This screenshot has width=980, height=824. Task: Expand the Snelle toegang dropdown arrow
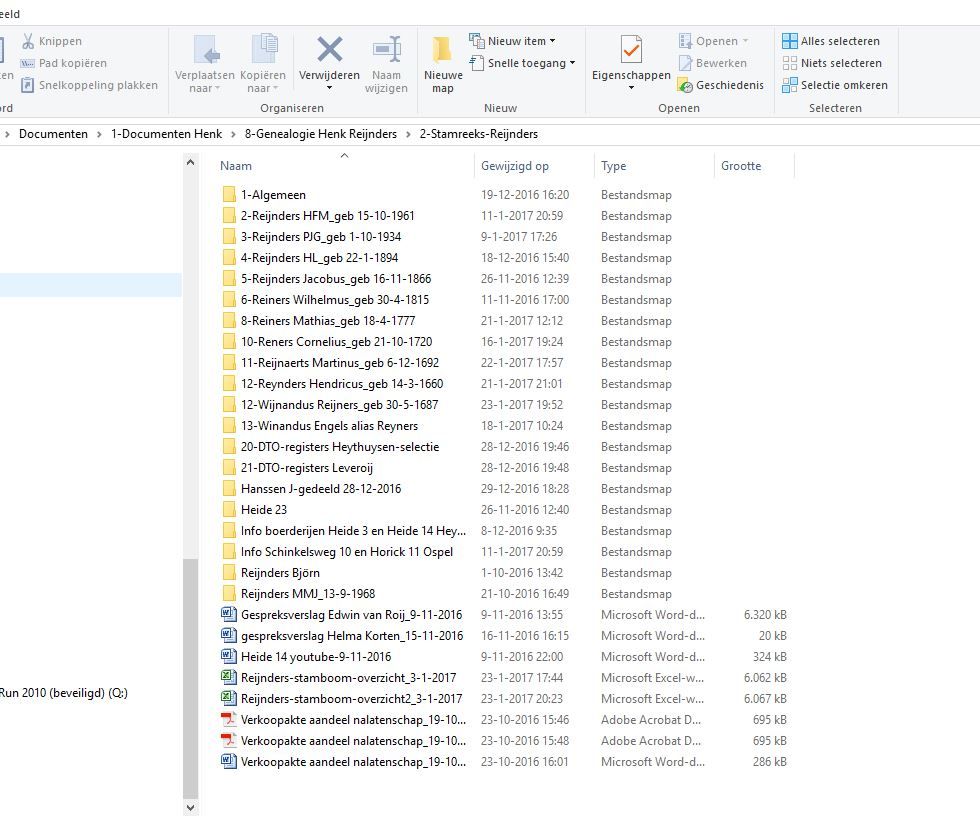click(x=572, y=63)
